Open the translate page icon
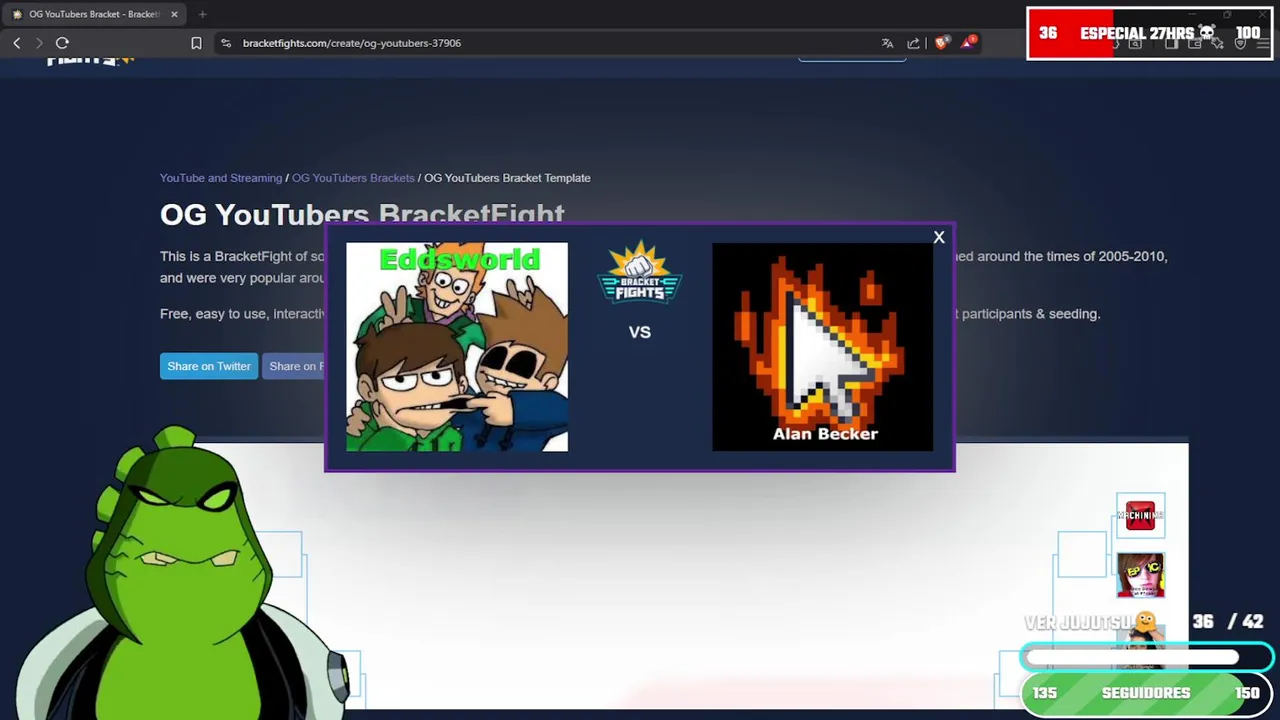1280x720 pixels. tap(887, 43)
